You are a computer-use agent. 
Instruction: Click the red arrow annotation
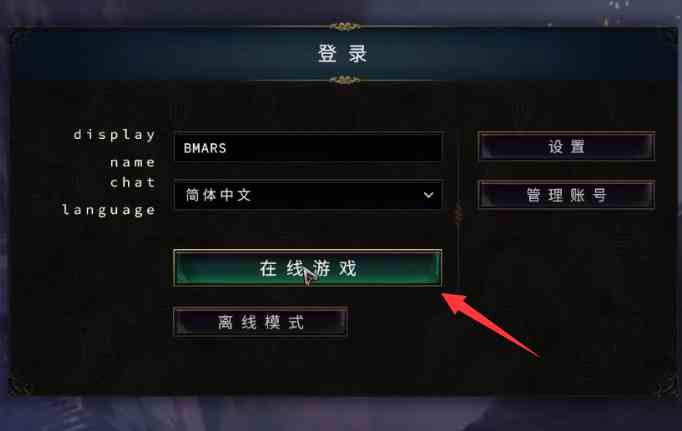point(490,324)
